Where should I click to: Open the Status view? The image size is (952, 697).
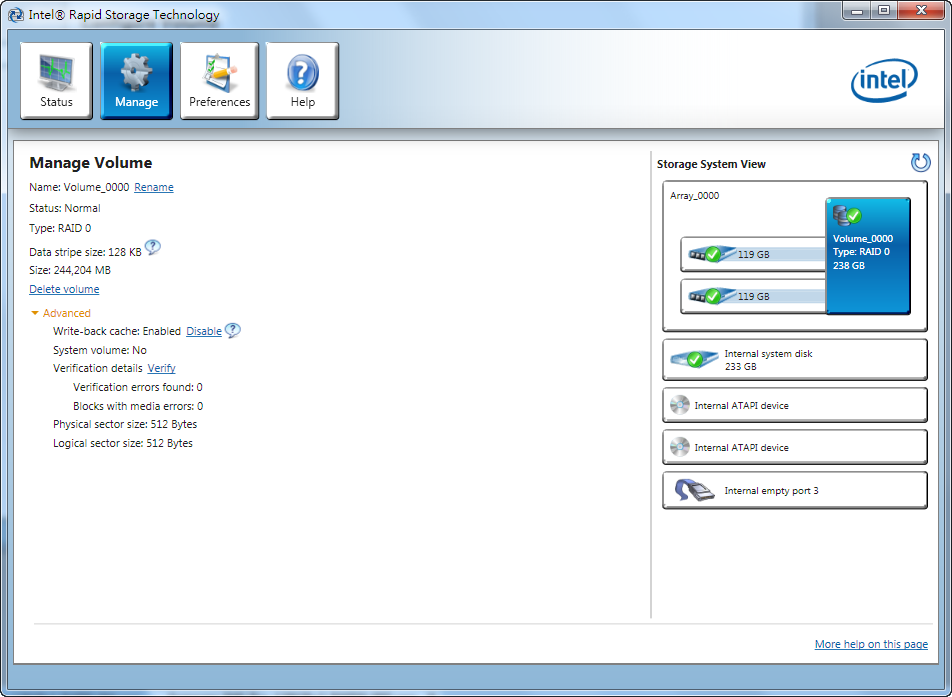(x=56, y=81)
